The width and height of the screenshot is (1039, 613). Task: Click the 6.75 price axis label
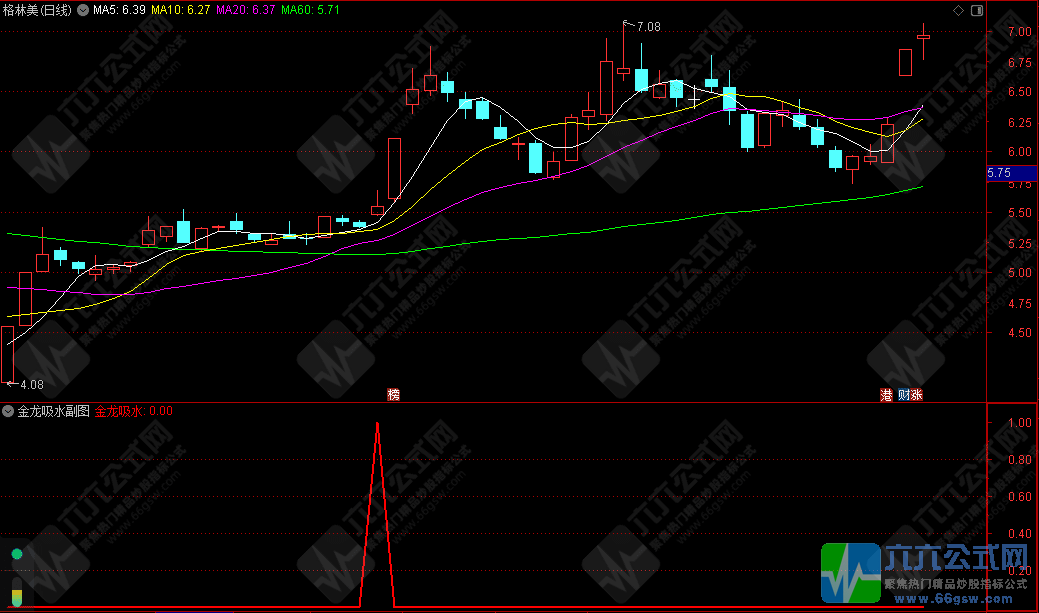point(1019,62)
